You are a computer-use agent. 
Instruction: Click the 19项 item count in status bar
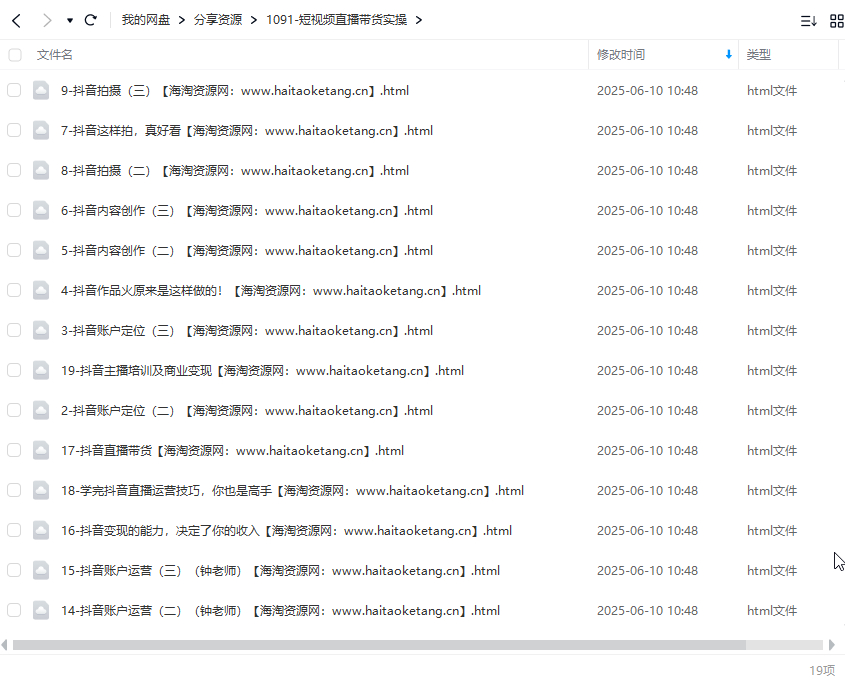click(822, 670)
